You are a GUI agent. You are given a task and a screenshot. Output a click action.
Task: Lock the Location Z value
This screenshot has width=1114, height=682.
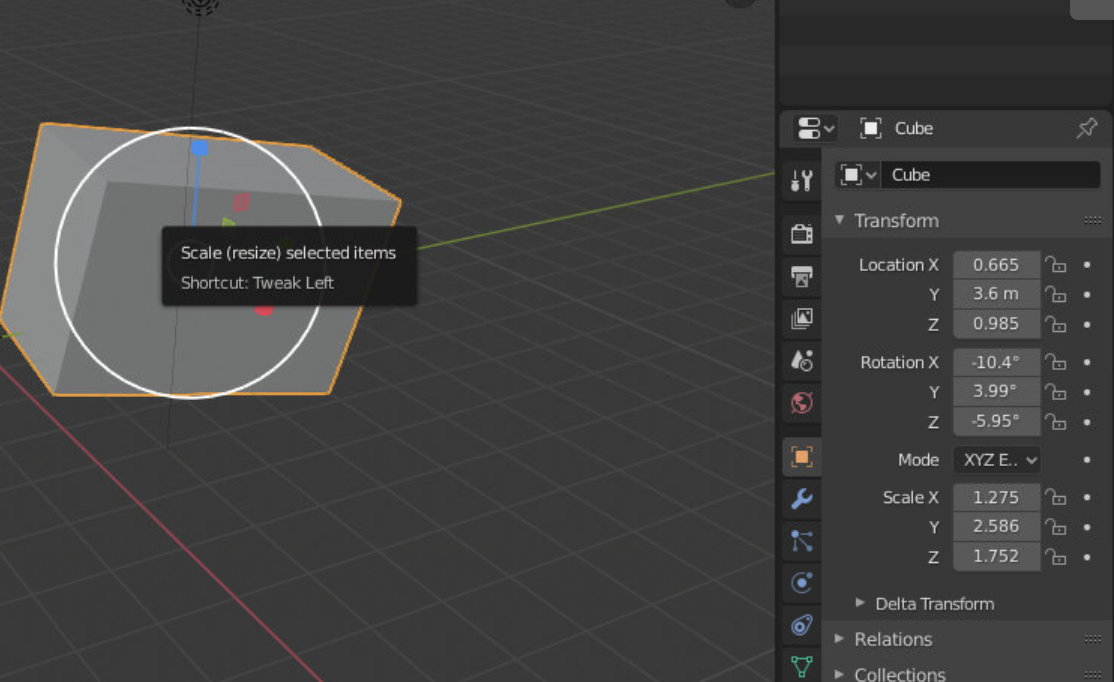click(1056, 325)
